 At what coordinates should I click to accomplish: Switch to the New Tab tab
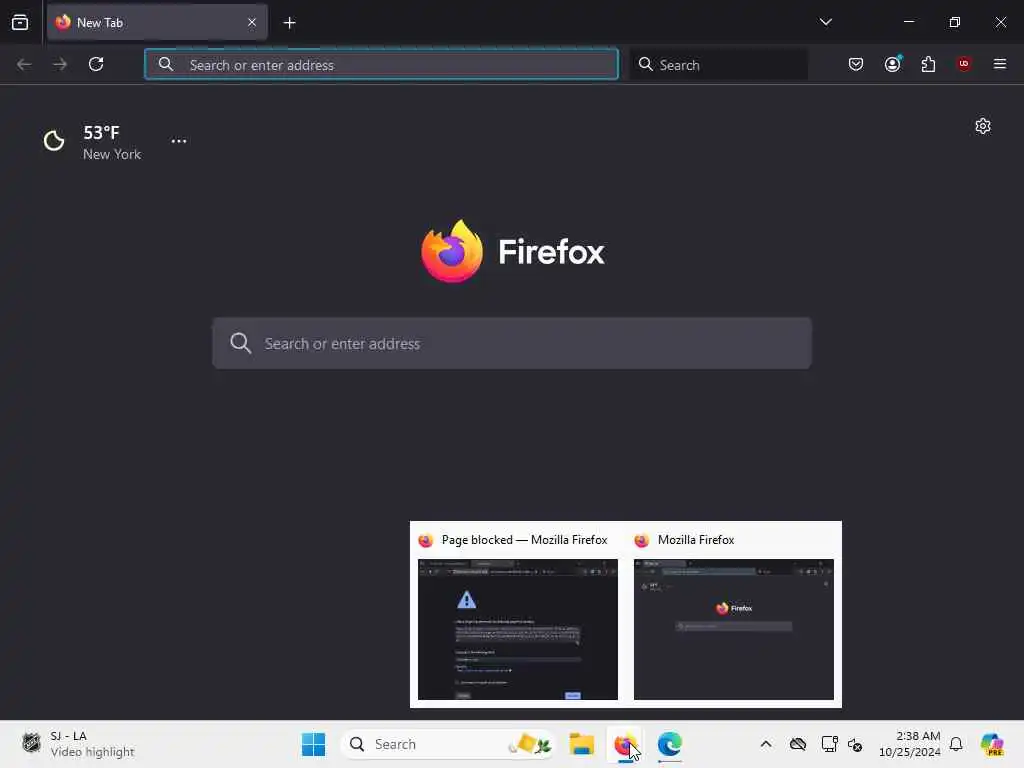tap(157, 22)
